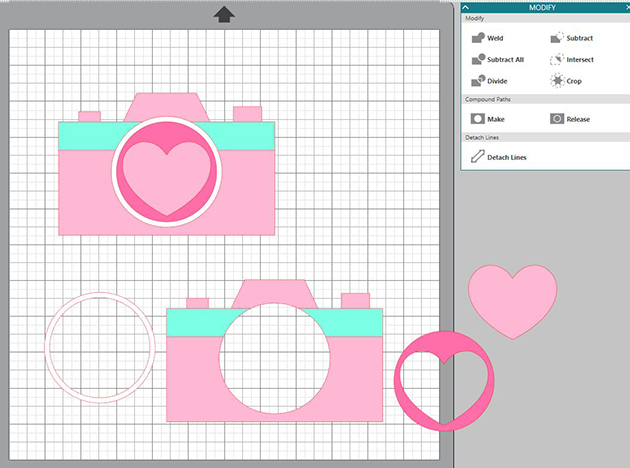This screenshot has height=468, width=630.
Task: Select the top camera's left small button rectangle
Action: coord(89,116)
